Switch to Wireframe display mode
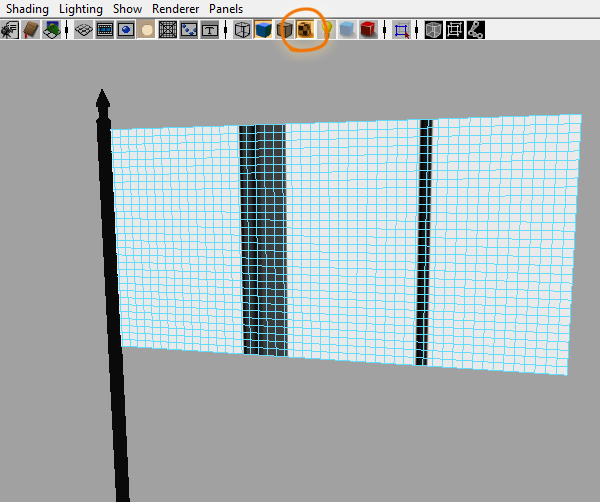This screenshot has height=502, width=600. [x=242, y=30]
